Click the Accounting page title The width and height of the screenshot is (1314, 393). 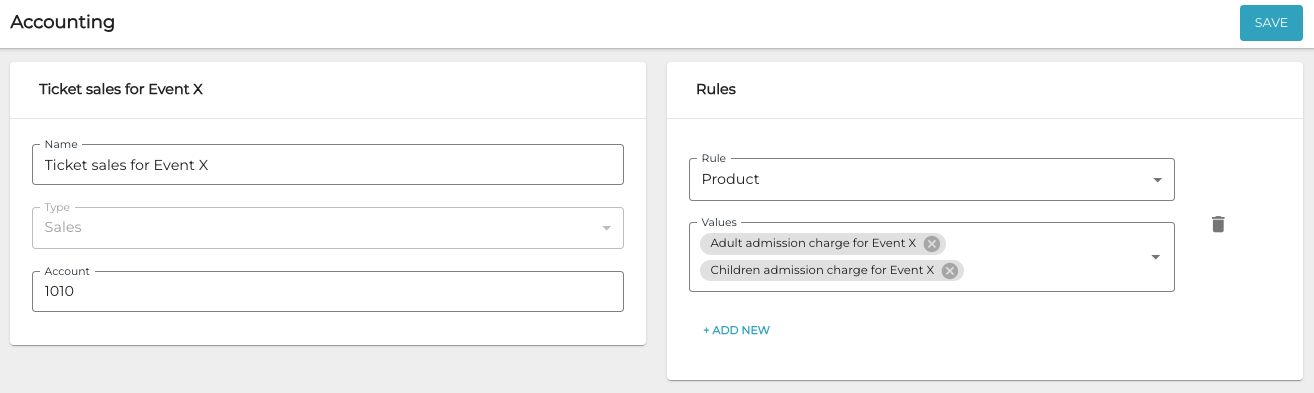point(62,22)
